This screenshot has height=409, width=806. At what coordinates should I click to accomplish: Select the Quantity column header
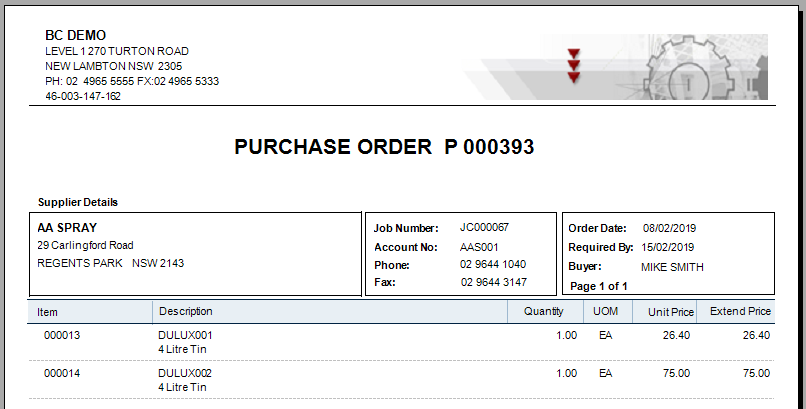coord(543,312)
